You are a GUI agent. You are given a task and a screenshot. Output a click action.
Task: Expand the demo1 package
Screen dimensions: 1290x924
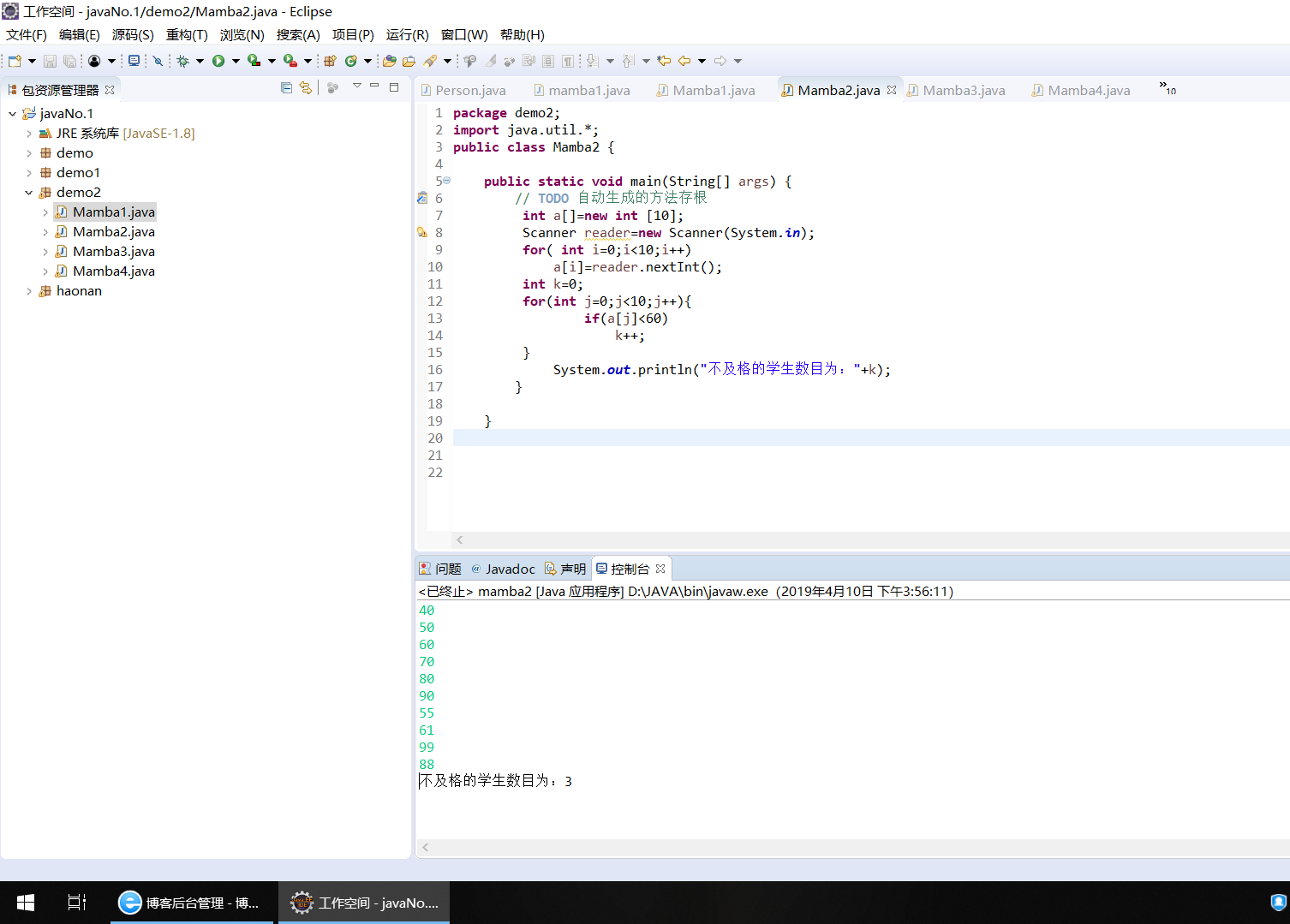[29, 173]
